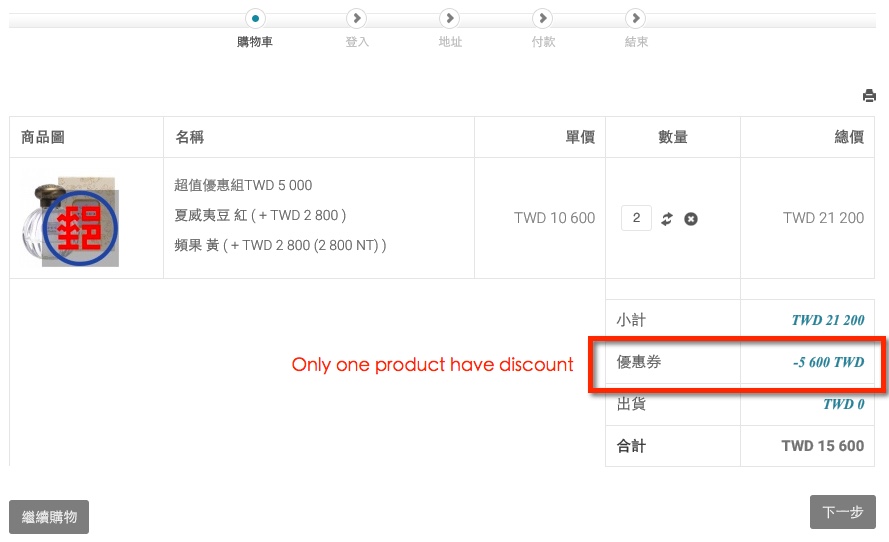
Task: Click the 地址 step arrow icon
Action: point(450,18)
